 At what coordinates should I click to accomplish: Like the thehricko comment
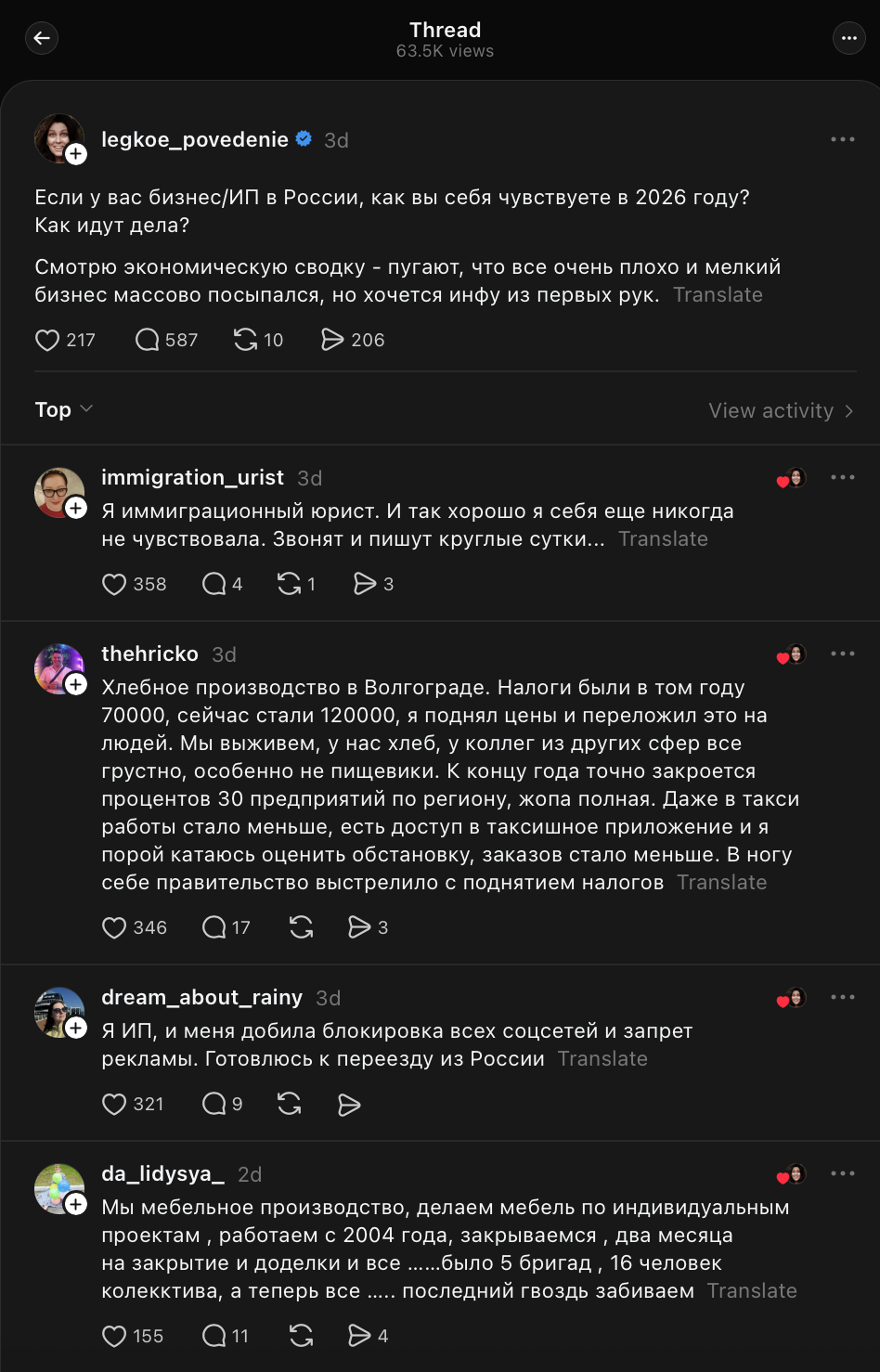(114, 928)
